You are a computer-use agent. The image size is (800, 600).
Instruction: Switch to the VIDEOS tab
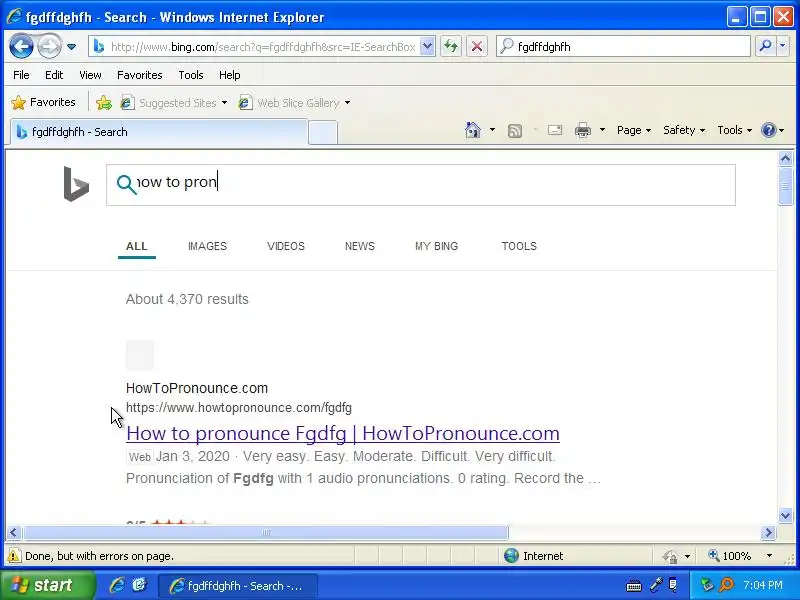[x=286, y=246]
